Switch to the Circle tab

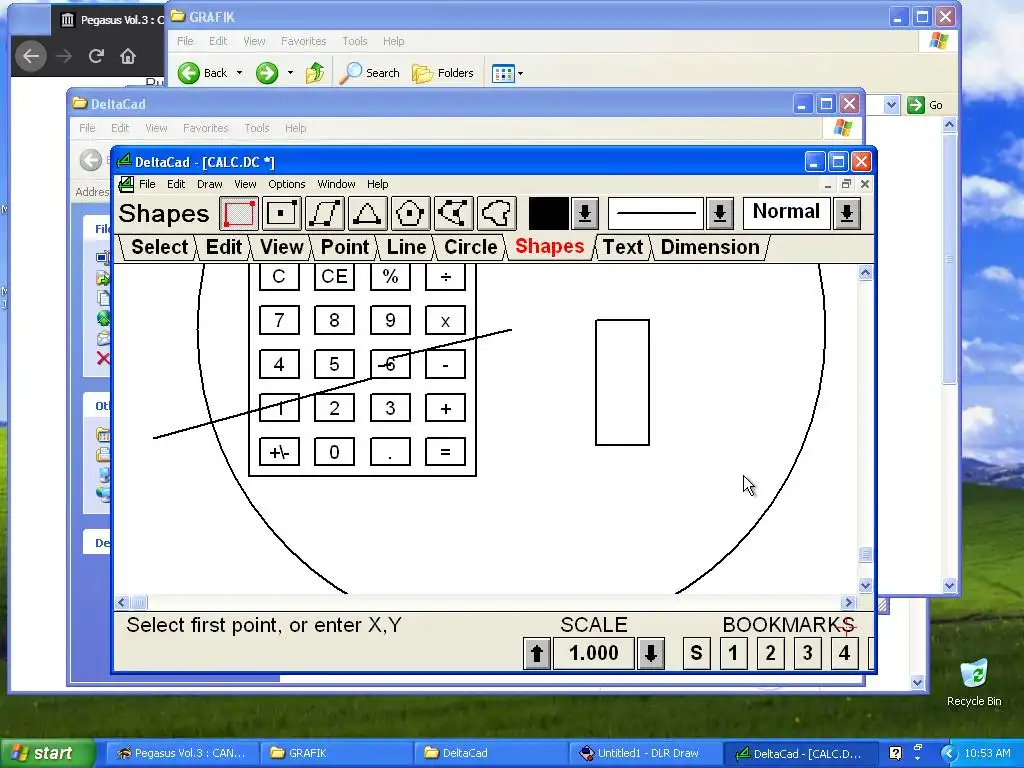[x=470, y=247]
